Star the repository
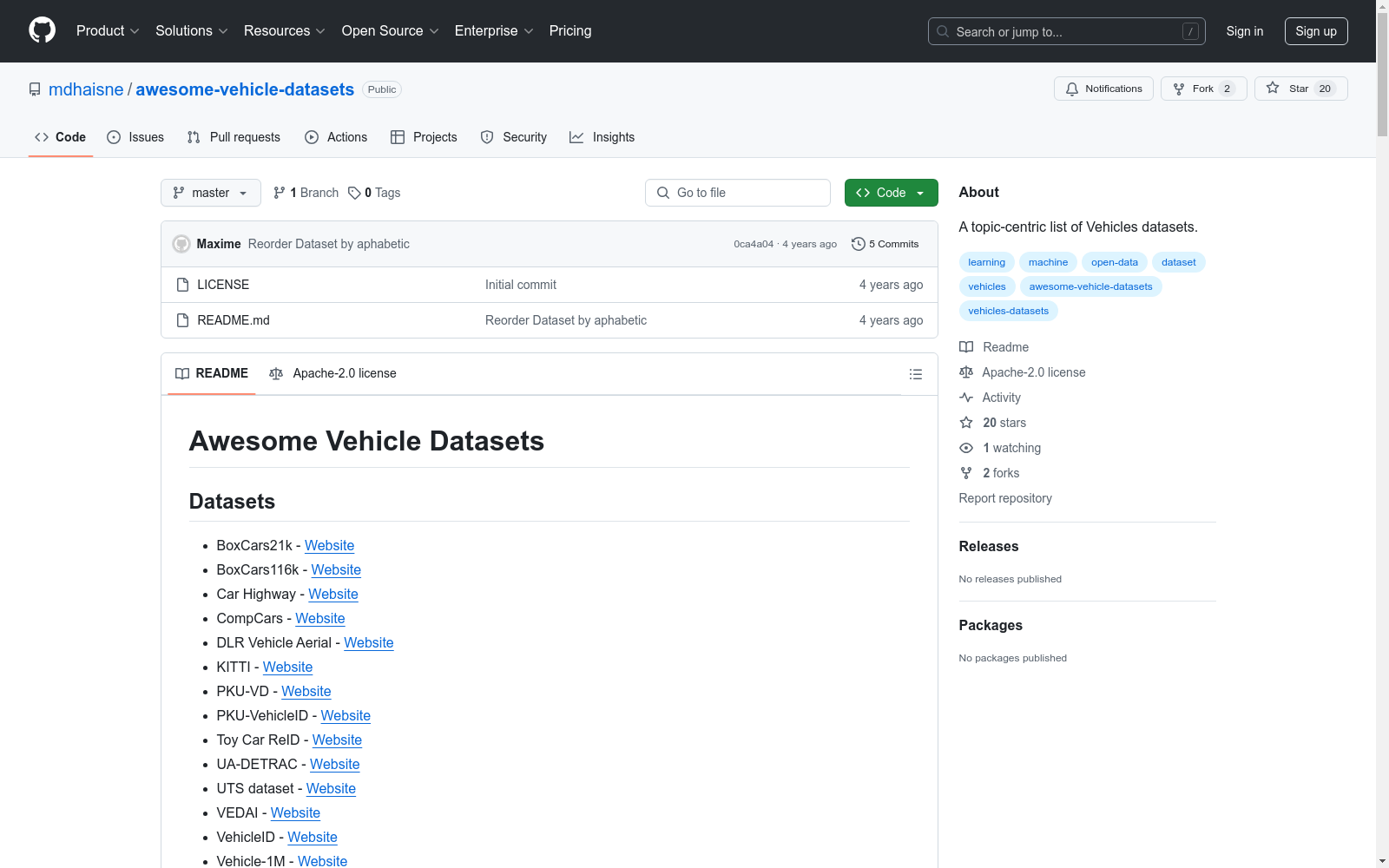The image size is (1389, 868). [x=1300, y=89]
